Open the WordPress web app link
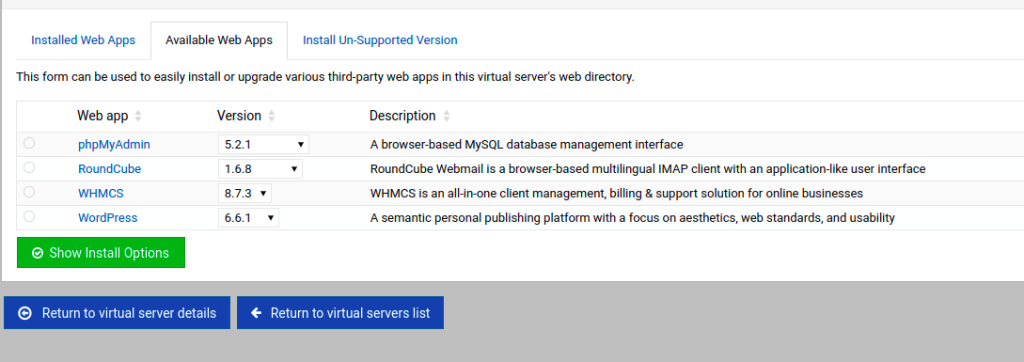 tap(108, 218)
